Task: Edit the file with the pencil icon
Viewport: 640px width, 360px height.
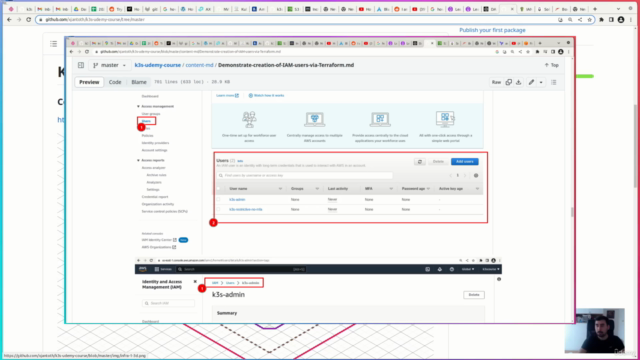Action: click(x=531, y=82)
